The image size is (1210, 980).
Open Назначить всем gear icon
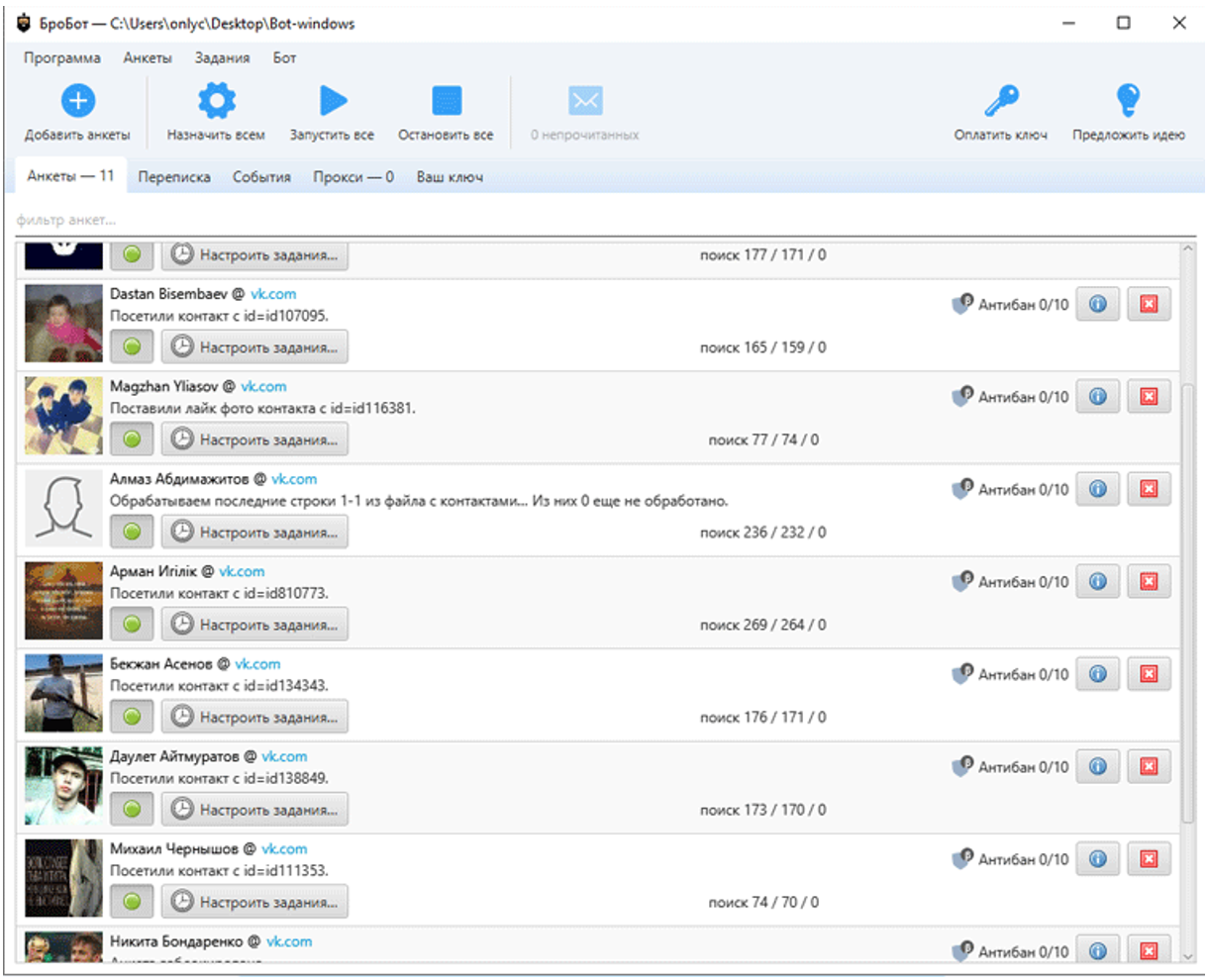[x=217, y=100]
